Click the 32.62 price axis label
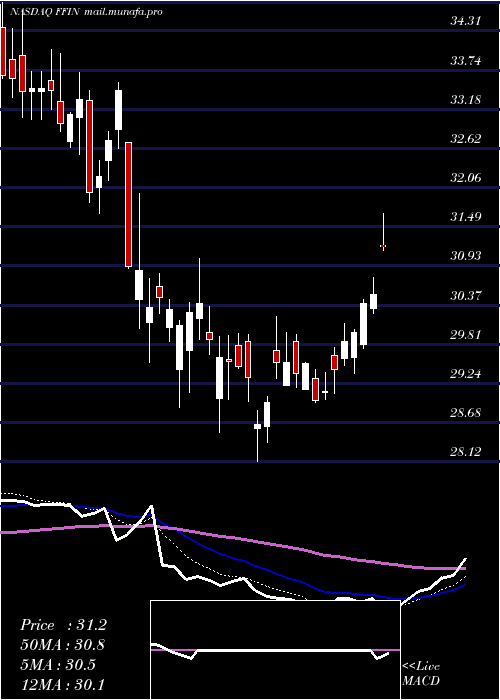 pyautogui.click(x=466, y=138)
